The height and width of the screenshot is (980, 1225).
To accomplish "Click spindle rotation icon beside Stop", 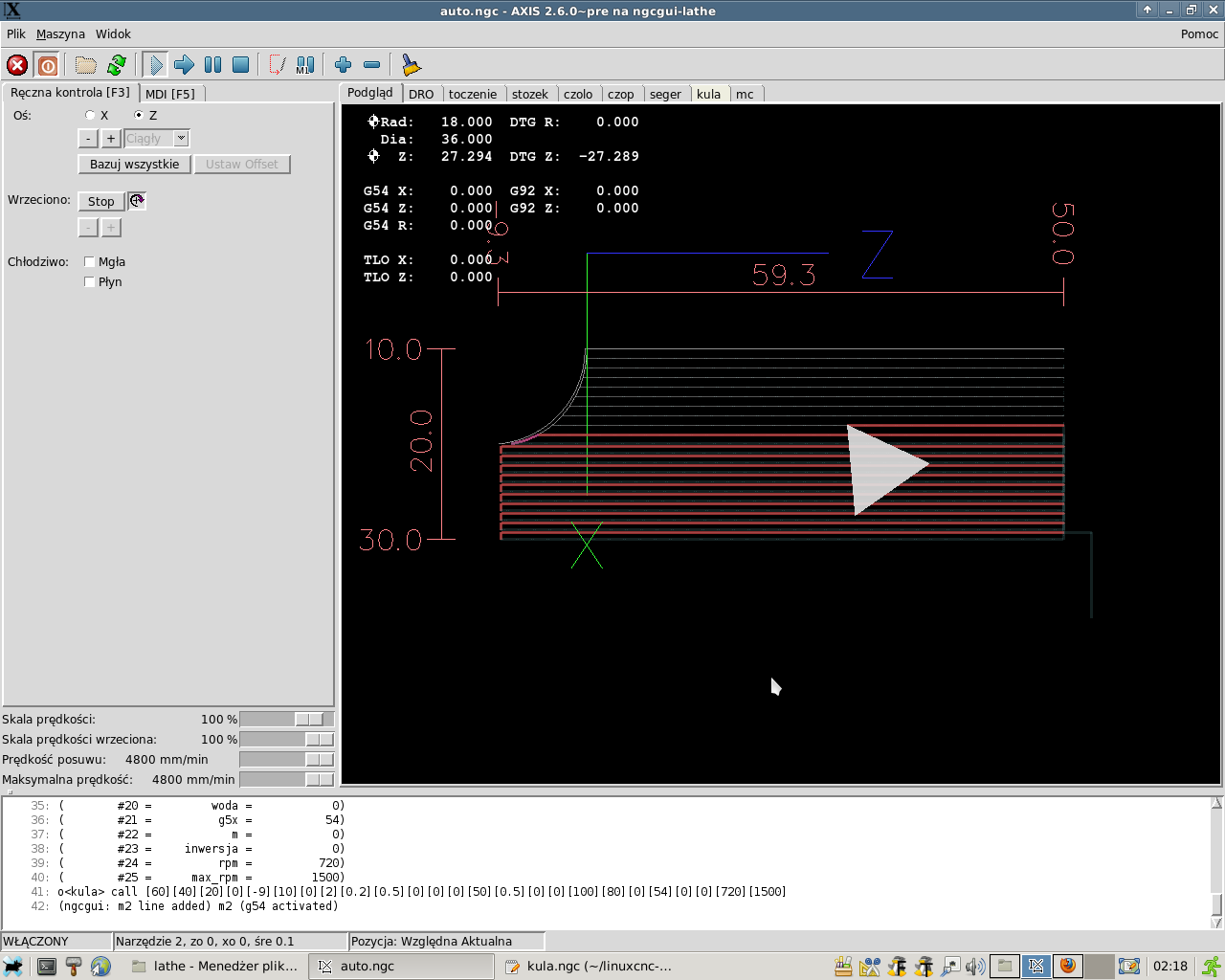I will [137, 201].
